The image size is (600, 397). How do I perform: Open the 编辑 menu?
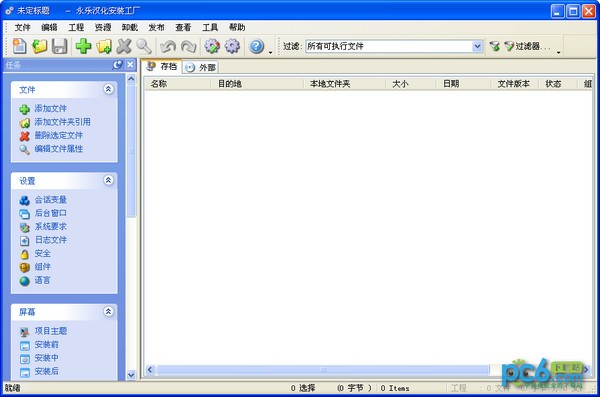point(49,27)
